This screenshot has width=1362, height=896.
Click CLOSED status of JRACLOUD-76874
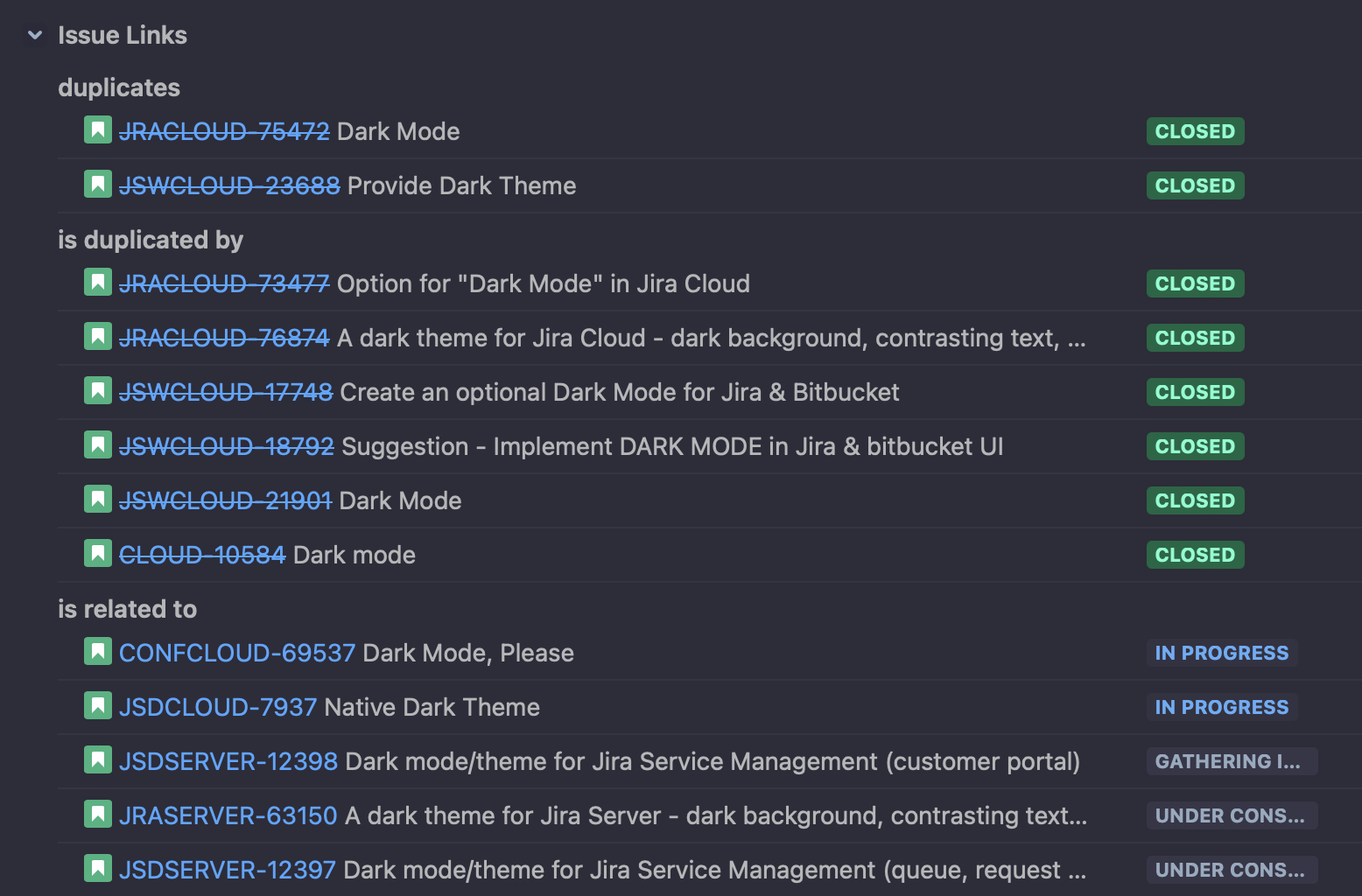click(1195, 338)
